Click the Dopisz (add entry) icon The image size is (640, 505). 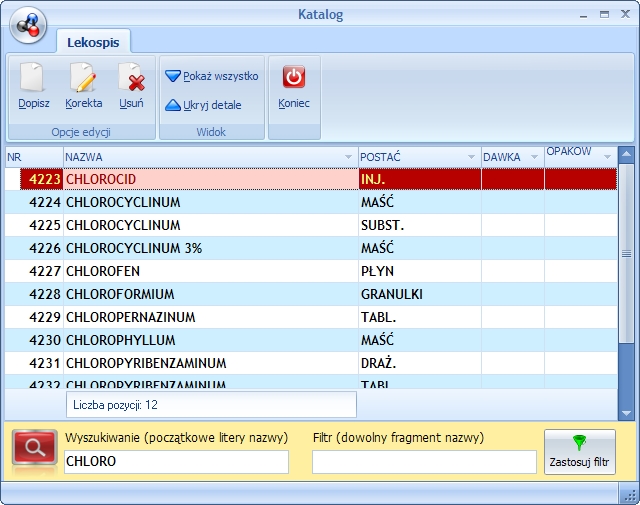click(33, 80)
